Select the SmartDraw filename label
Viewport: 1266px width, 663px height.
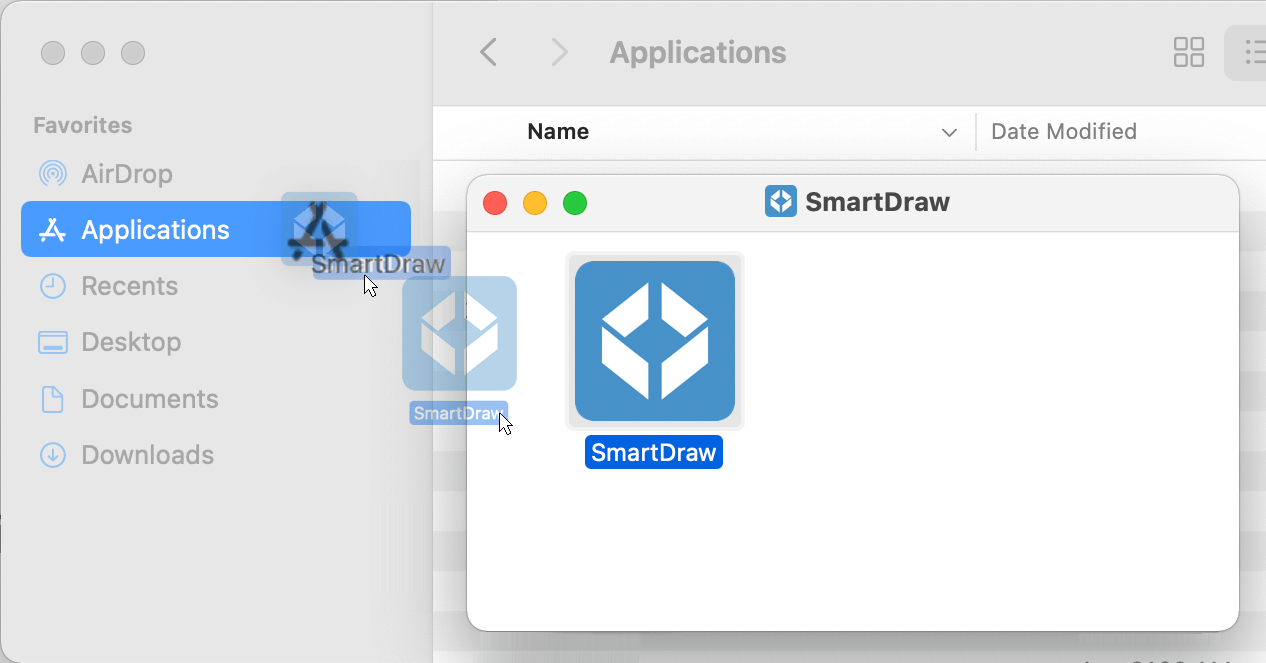(x=653, y=452)
